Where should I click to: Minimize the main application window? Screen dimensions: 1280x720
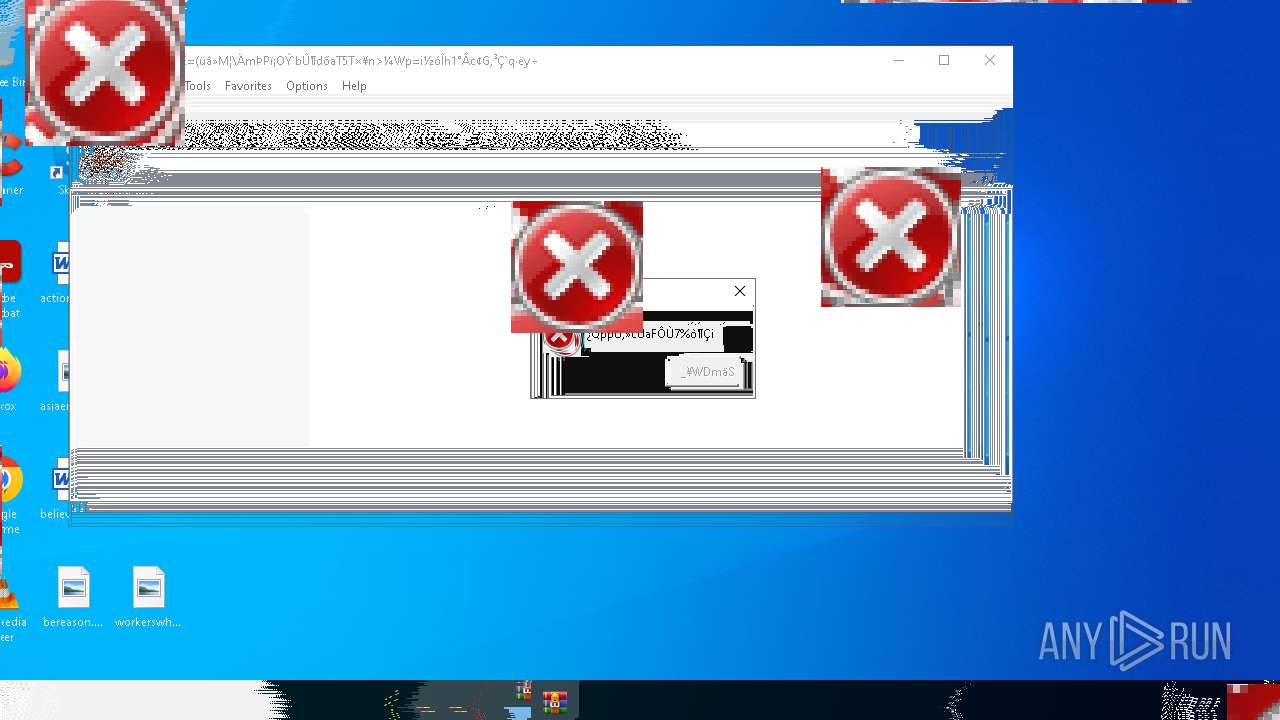(x=898, y=60)
